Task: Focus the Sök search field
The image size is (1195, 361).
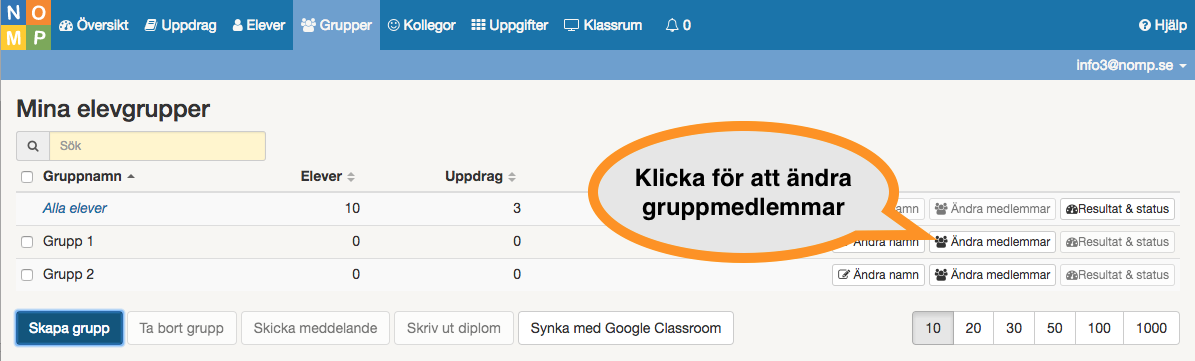Action: point(158,146)
